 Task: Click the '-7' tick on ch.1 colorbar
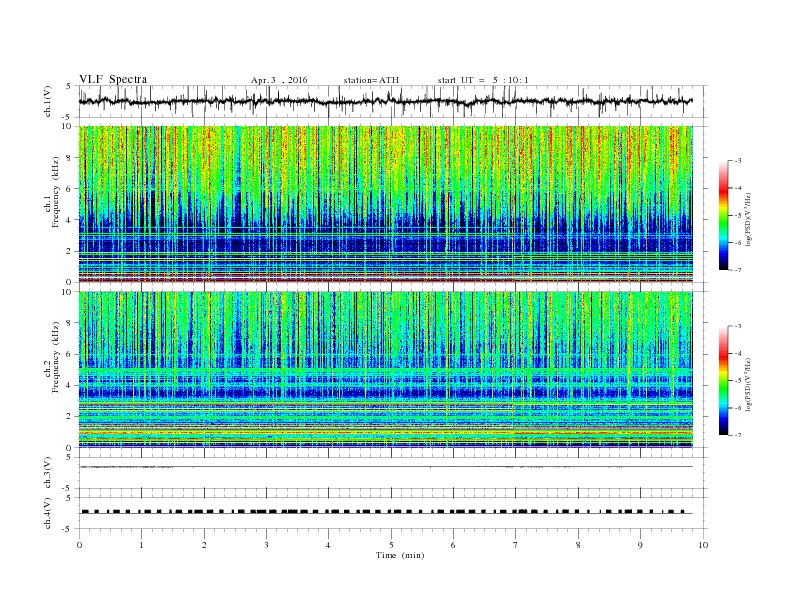tap(738, 270)
